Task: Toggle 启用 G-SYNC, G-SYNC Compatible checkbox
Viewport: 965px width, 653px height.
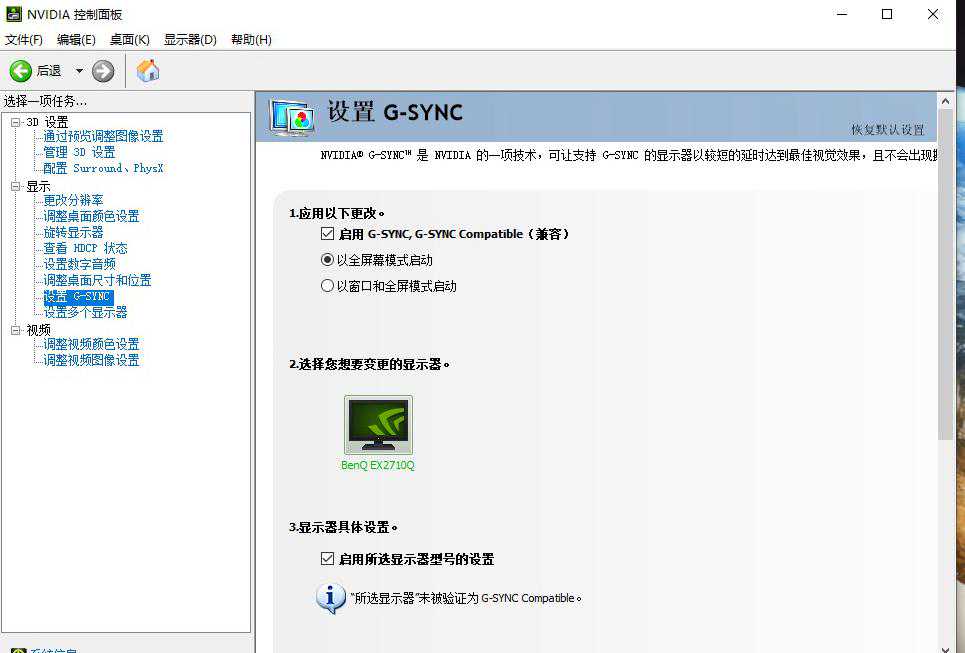Action: pos(327,234)
